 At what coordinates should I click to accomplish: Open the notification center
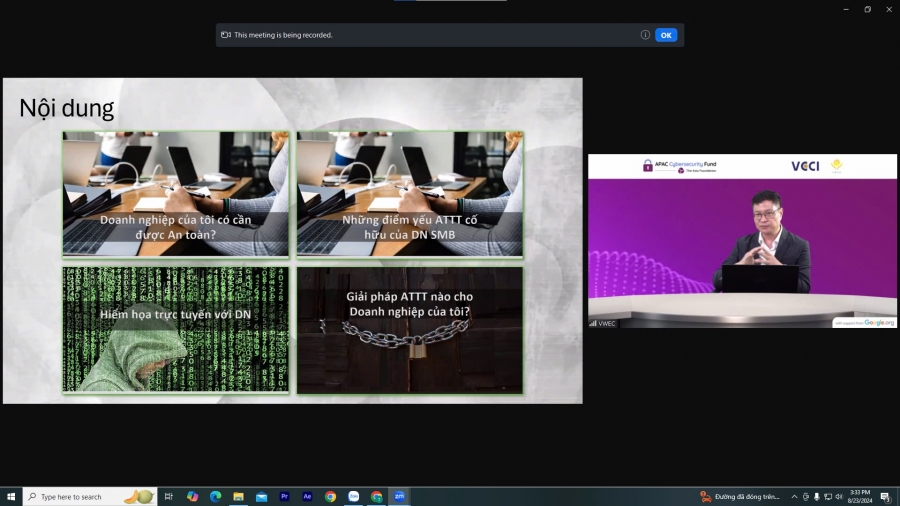click(x=885, y=496)
